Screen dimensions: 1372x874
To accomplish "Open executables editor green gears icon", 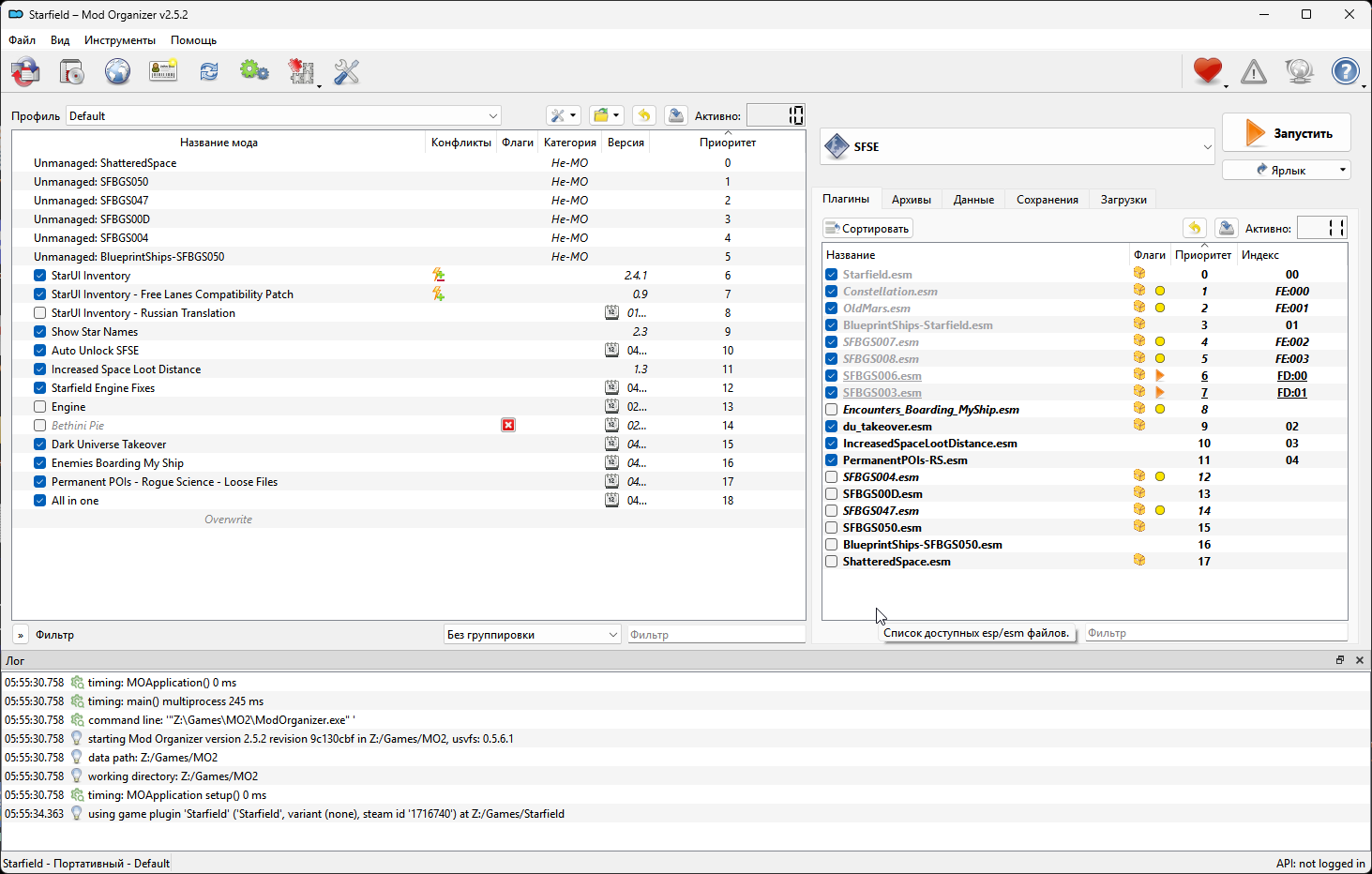I will click(x=254, y=72).
